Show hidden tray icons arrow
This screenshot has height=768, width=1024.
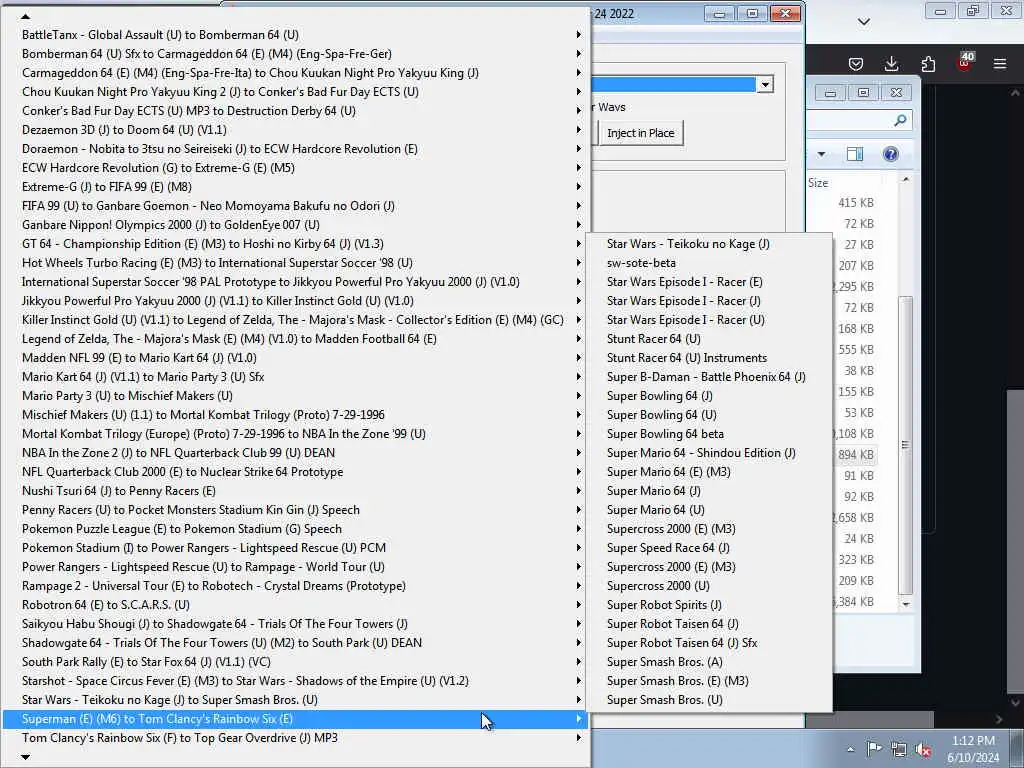850,749
